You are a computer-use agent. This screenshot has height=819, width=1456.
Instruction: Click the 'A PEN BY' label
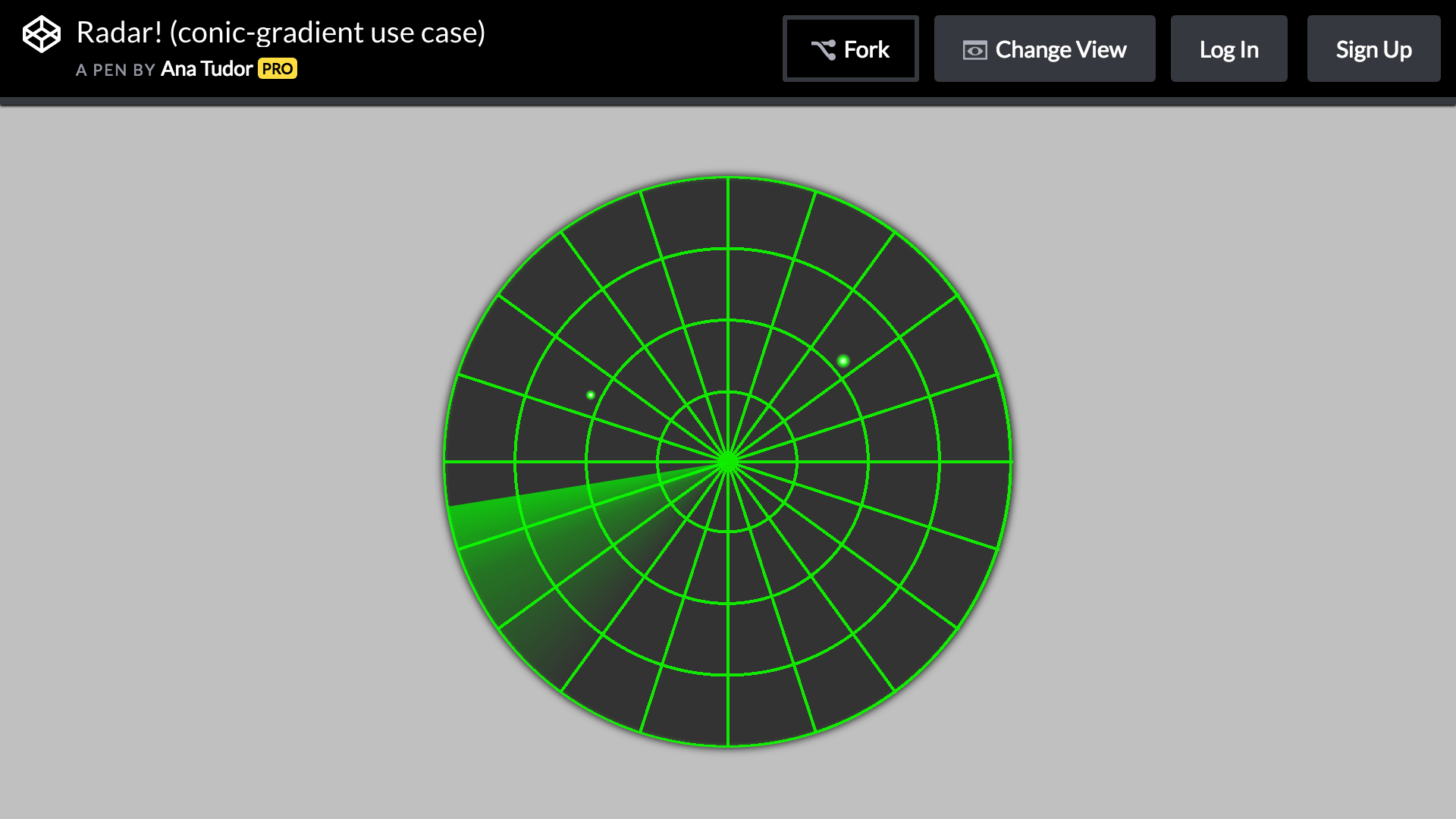point(115,70)
